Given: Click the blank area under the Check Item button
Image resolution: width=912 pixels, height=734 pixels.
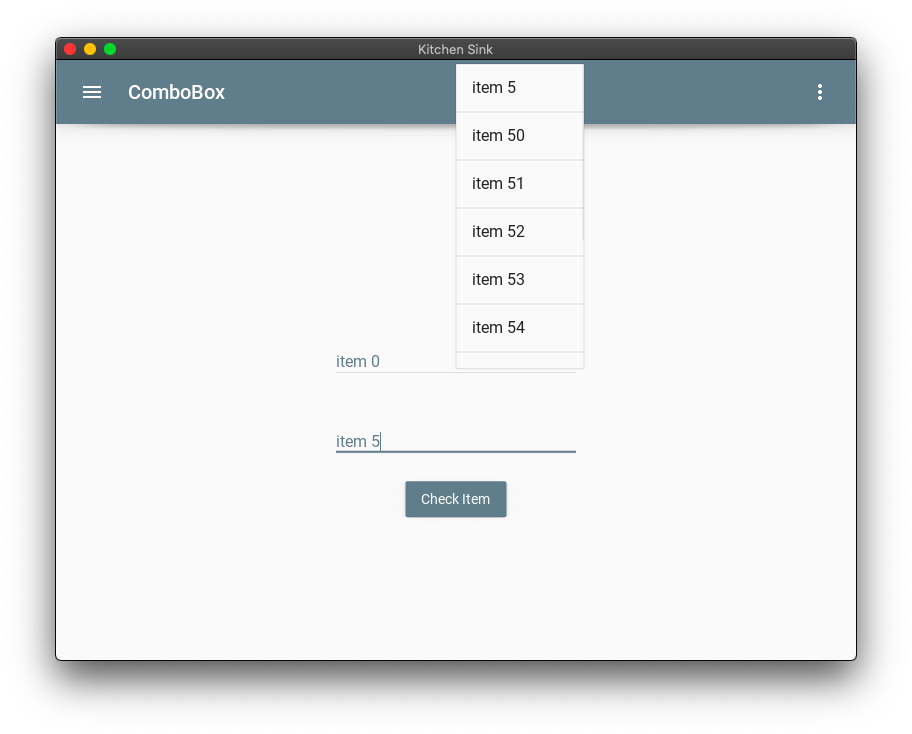Looking at the screenshot, I should pyautogui.click(x=455, y=580).
